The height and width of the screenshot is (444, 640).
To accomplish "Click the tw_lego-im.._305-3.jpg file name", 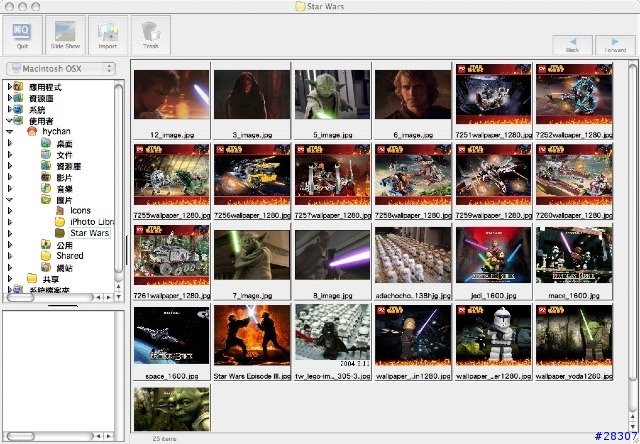I will 332,376.
